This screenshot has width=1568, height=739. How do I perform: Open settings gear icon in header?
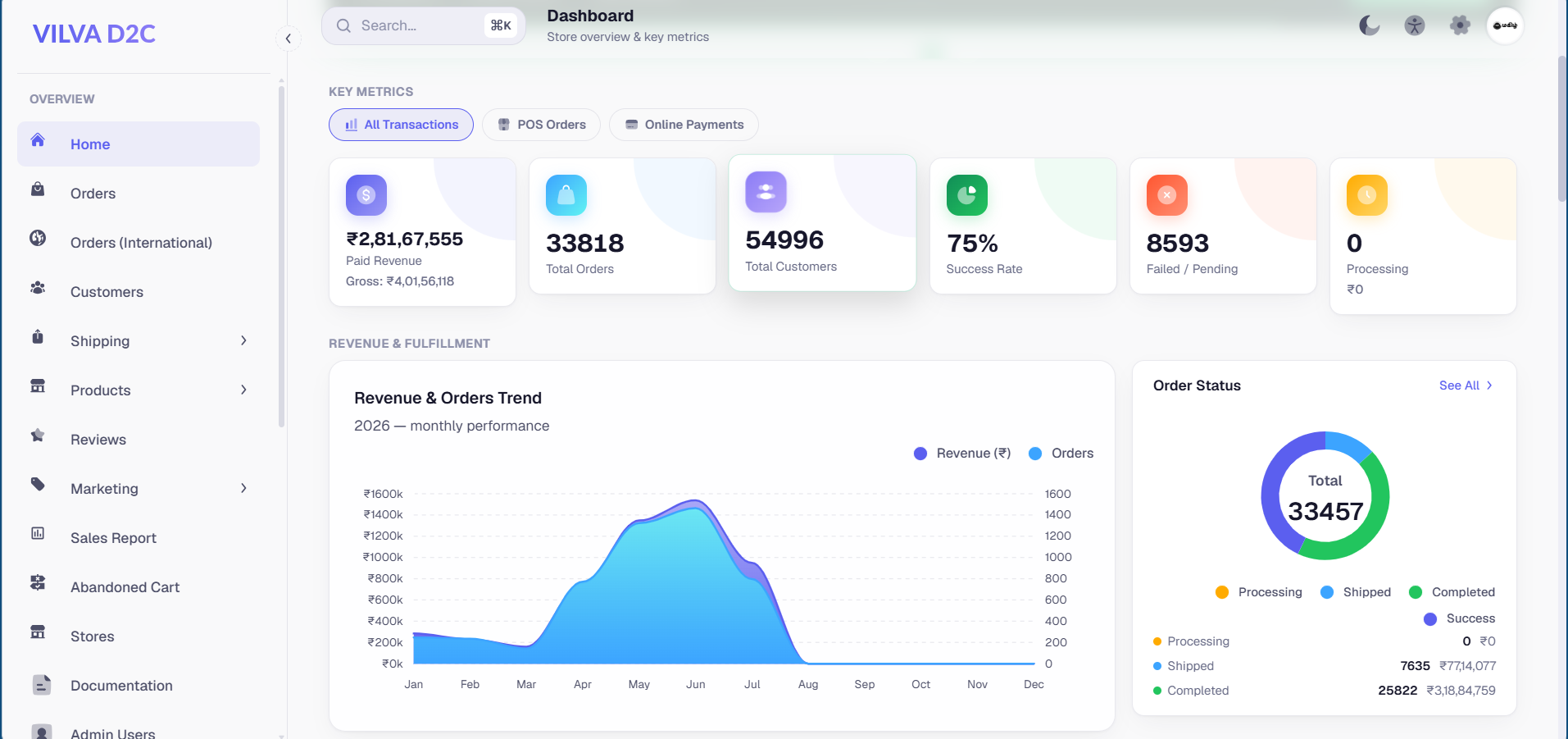[x=1460, y=25]
